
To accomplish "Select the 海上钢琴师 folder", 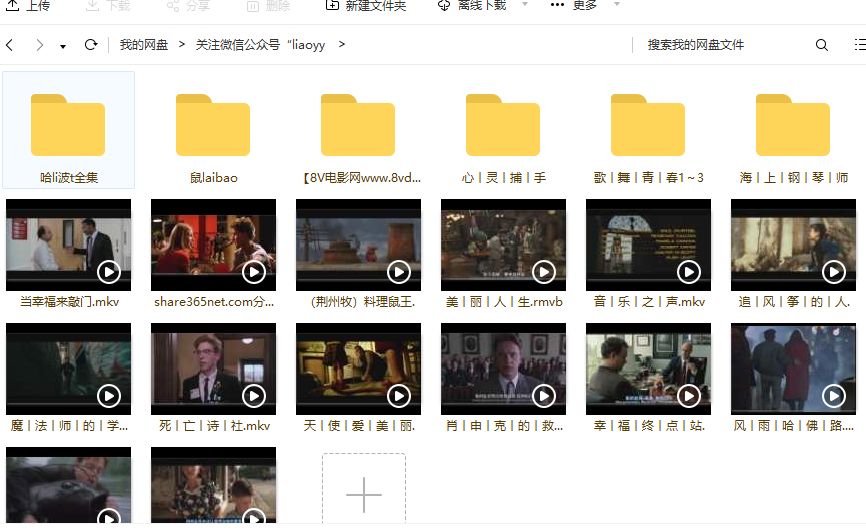I will pos(793,125).
